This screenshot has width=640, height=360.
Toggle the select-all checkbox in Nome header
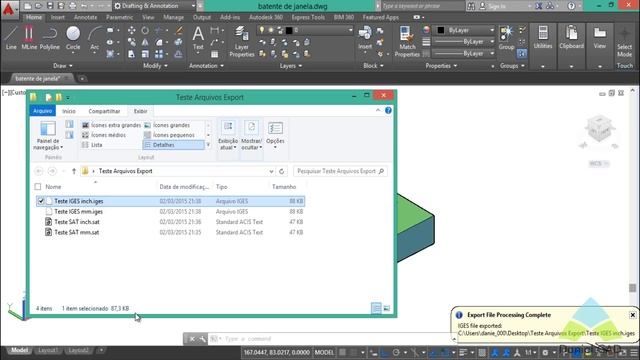(38, 187)
